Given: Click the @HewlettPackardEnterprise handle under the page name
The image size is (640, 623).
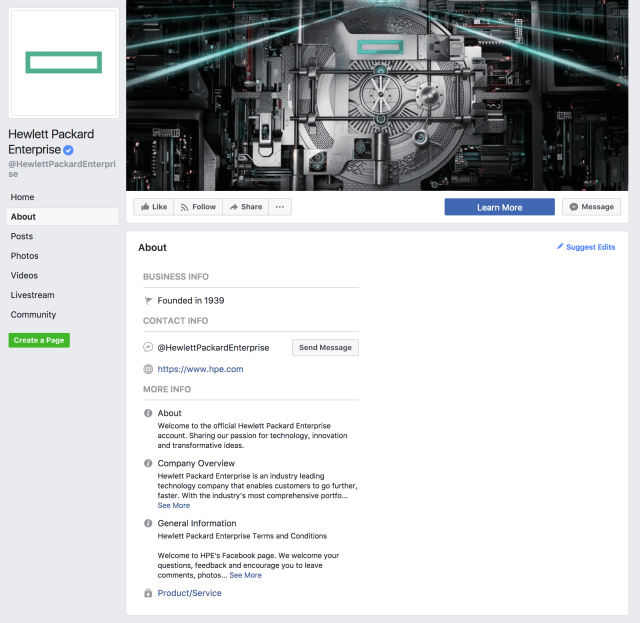Looking at the screenshot, I should tap(62, 169).
